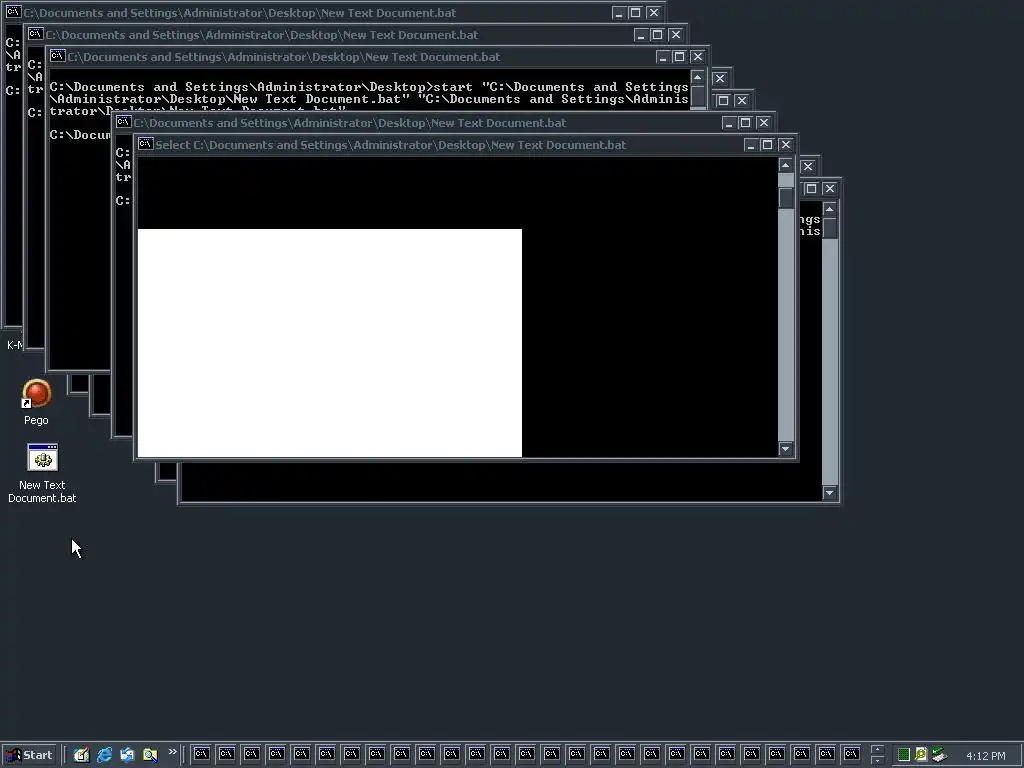Image resolution: width=1024 pixels, height=768 pixels.
Task: Click the white selection block in Select window
Action: tap(330, 343)
